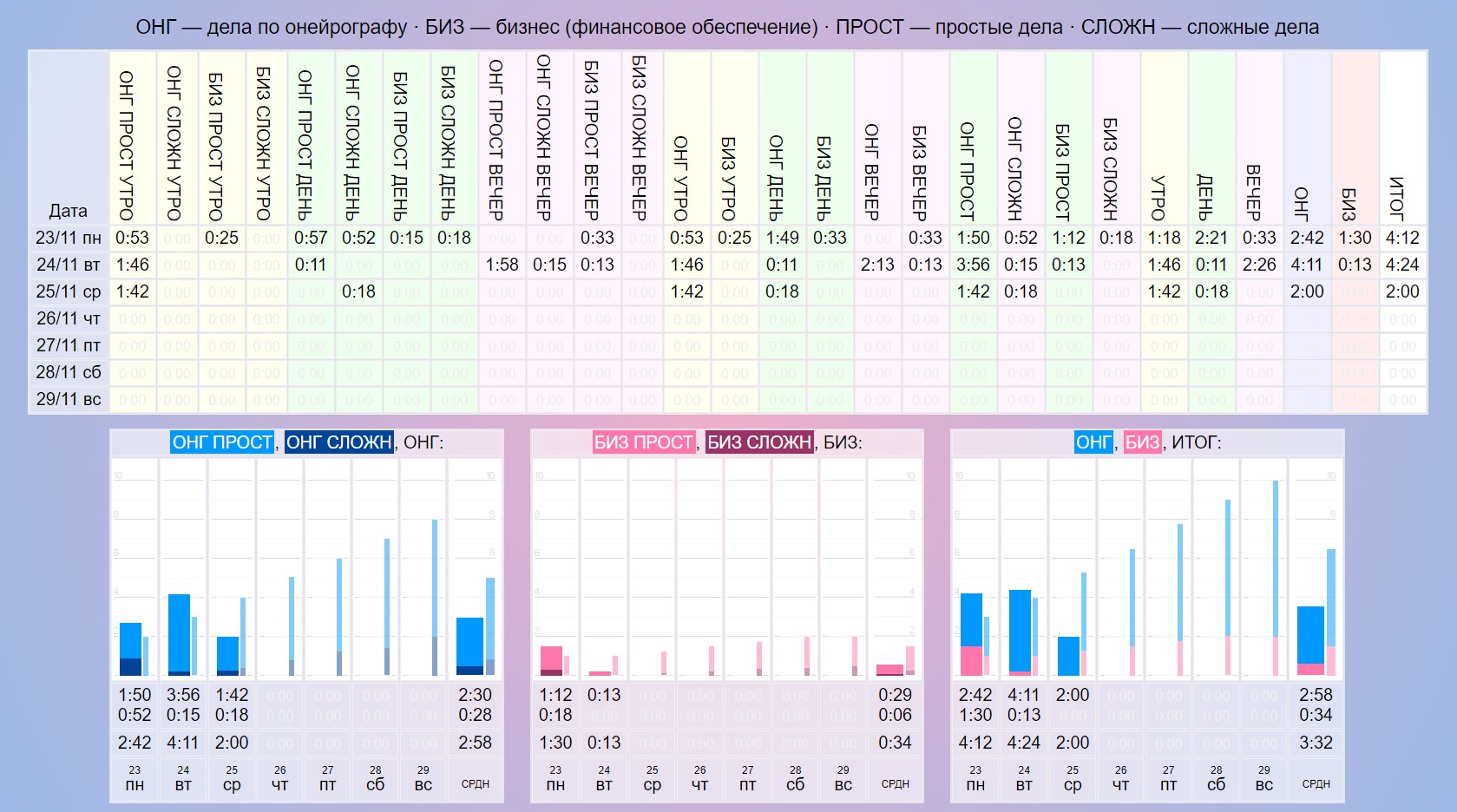The image size is (1457, 812).
Task: Select the 0:29 average value under the БИЗ chart
Action: [x=895, y=695]
